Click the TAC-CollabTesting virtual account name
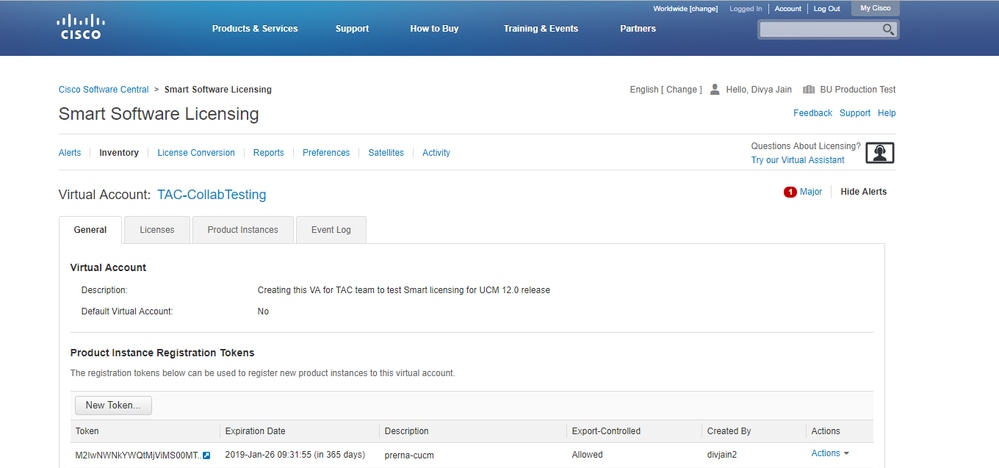 212,195
